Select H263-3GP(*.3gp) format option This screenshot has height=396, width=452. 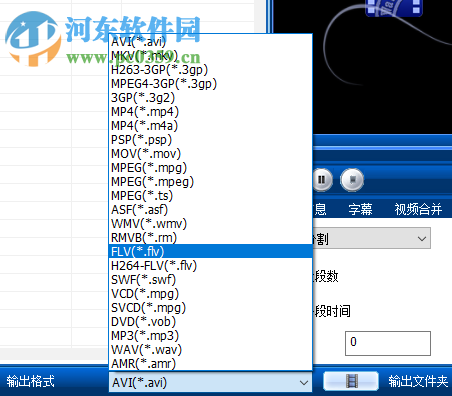210,70
